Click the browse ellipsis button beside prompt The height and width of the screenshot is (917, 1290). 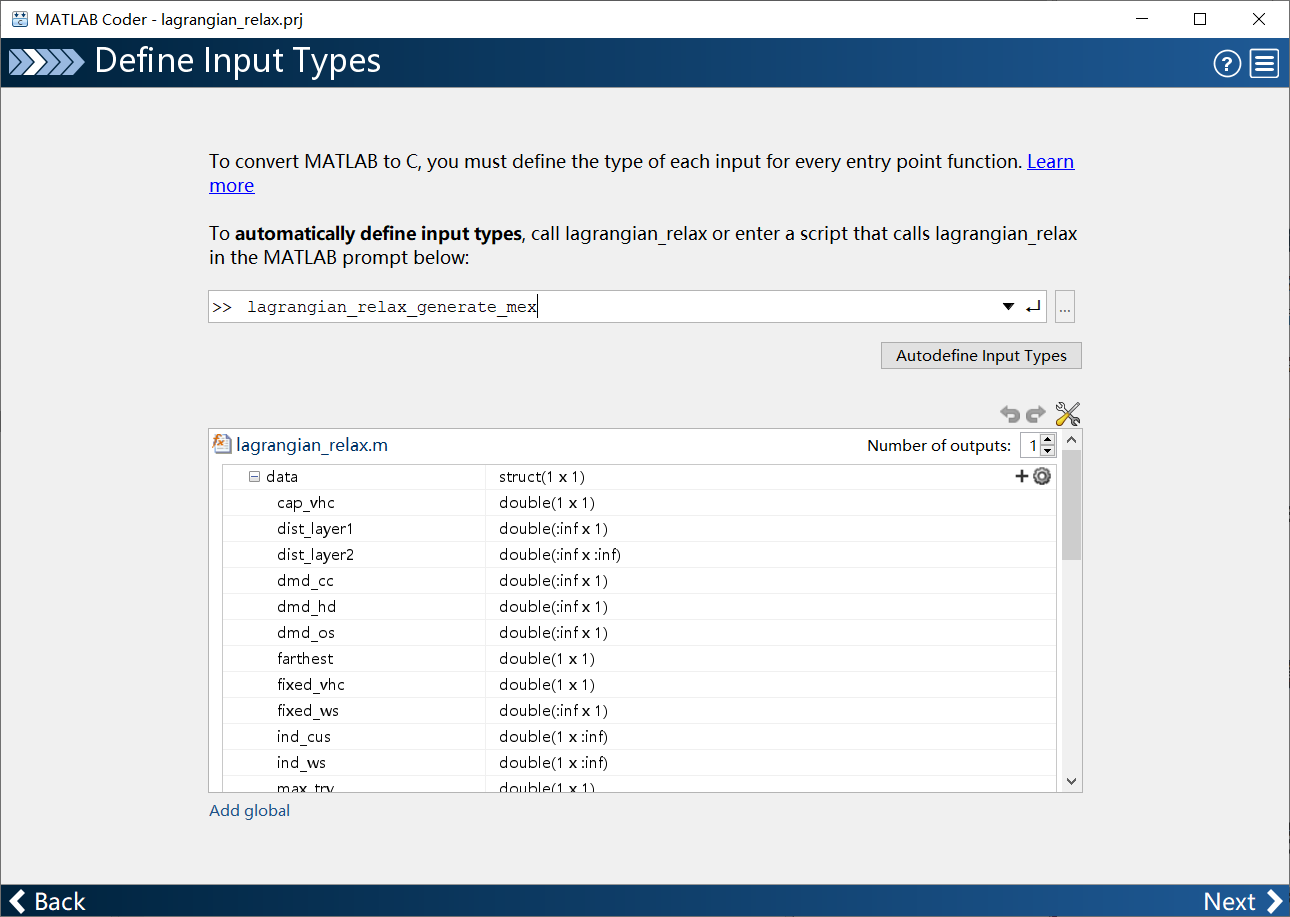tap(1065, 308)
